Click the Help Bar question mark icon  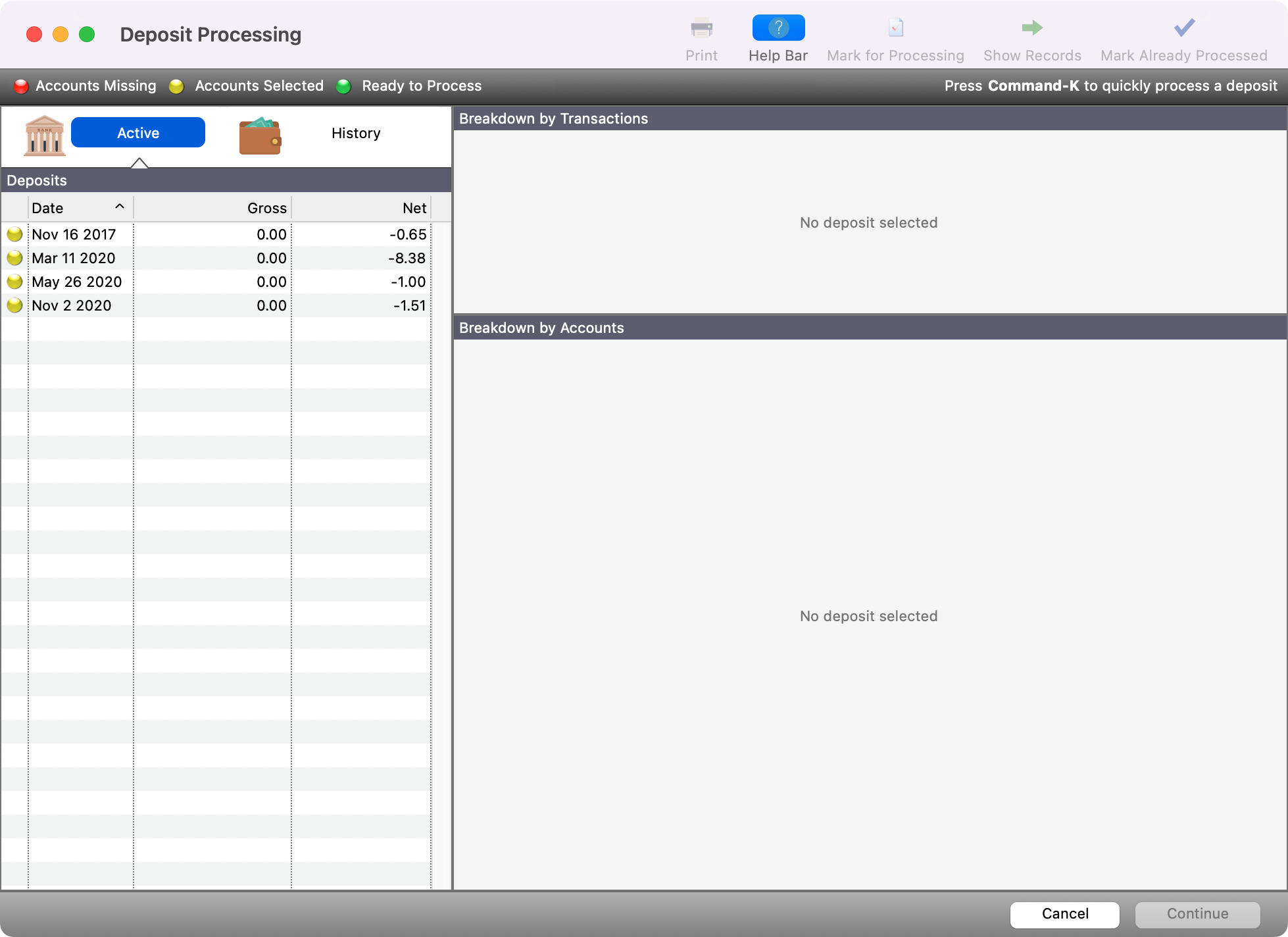click(778, 28)
